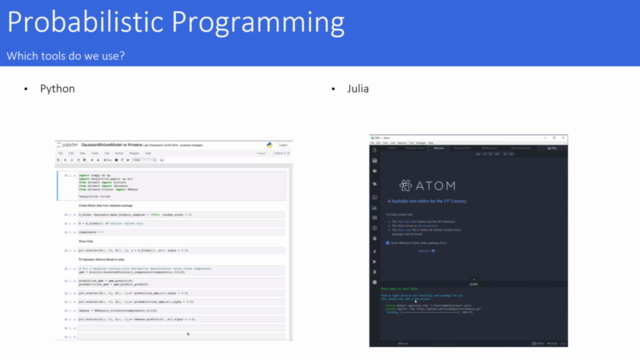Click the restart kernel icon in Jupyter
This screenshot has width=640, height=360.
pos(122,160)
